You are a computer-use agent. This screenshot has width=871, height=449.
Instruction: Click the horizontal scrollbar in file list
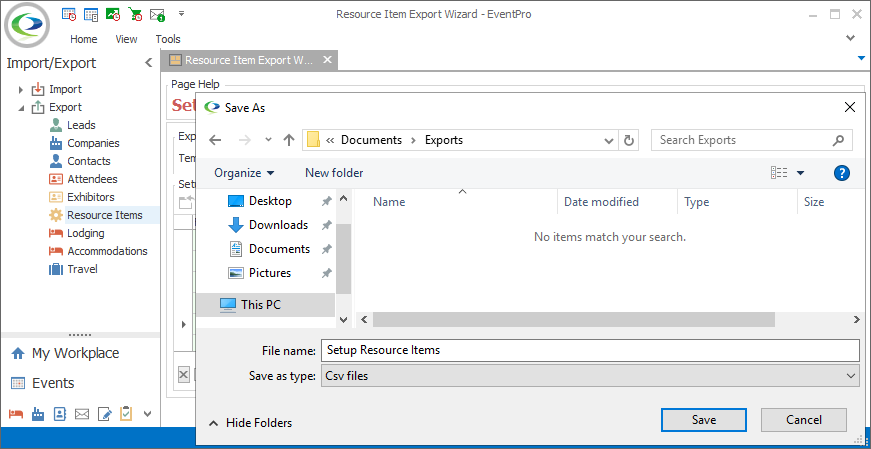tap(573, 320)
